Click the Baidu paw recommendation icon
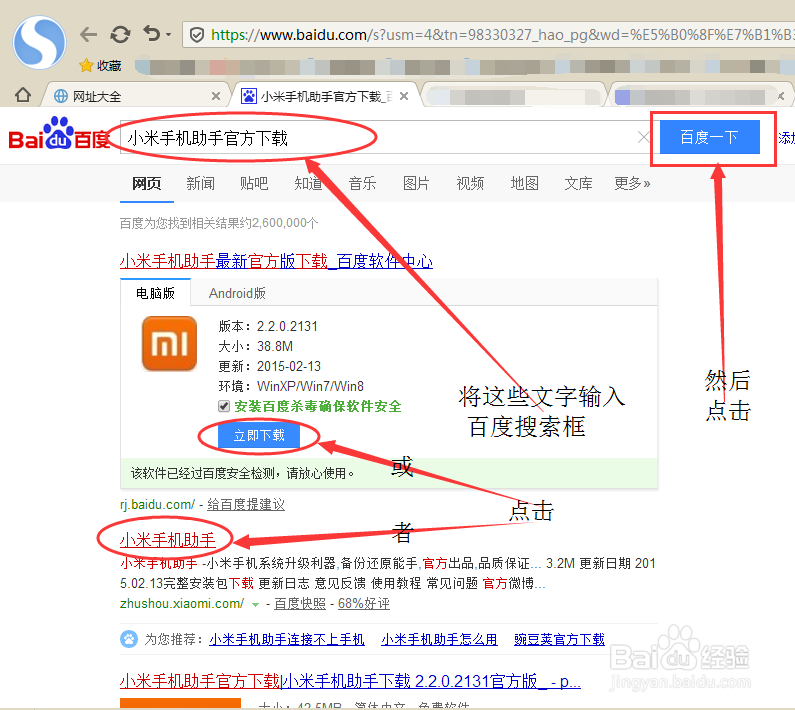 tap(129, 639)
